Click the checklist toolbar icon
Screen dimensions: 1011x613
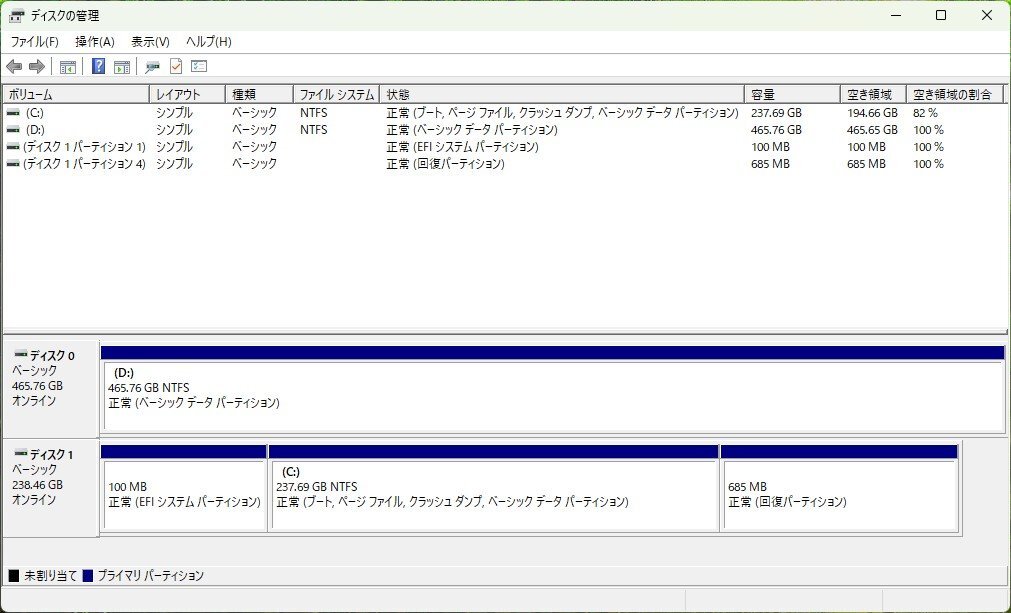pyautogui.click(x=197, y=66)
